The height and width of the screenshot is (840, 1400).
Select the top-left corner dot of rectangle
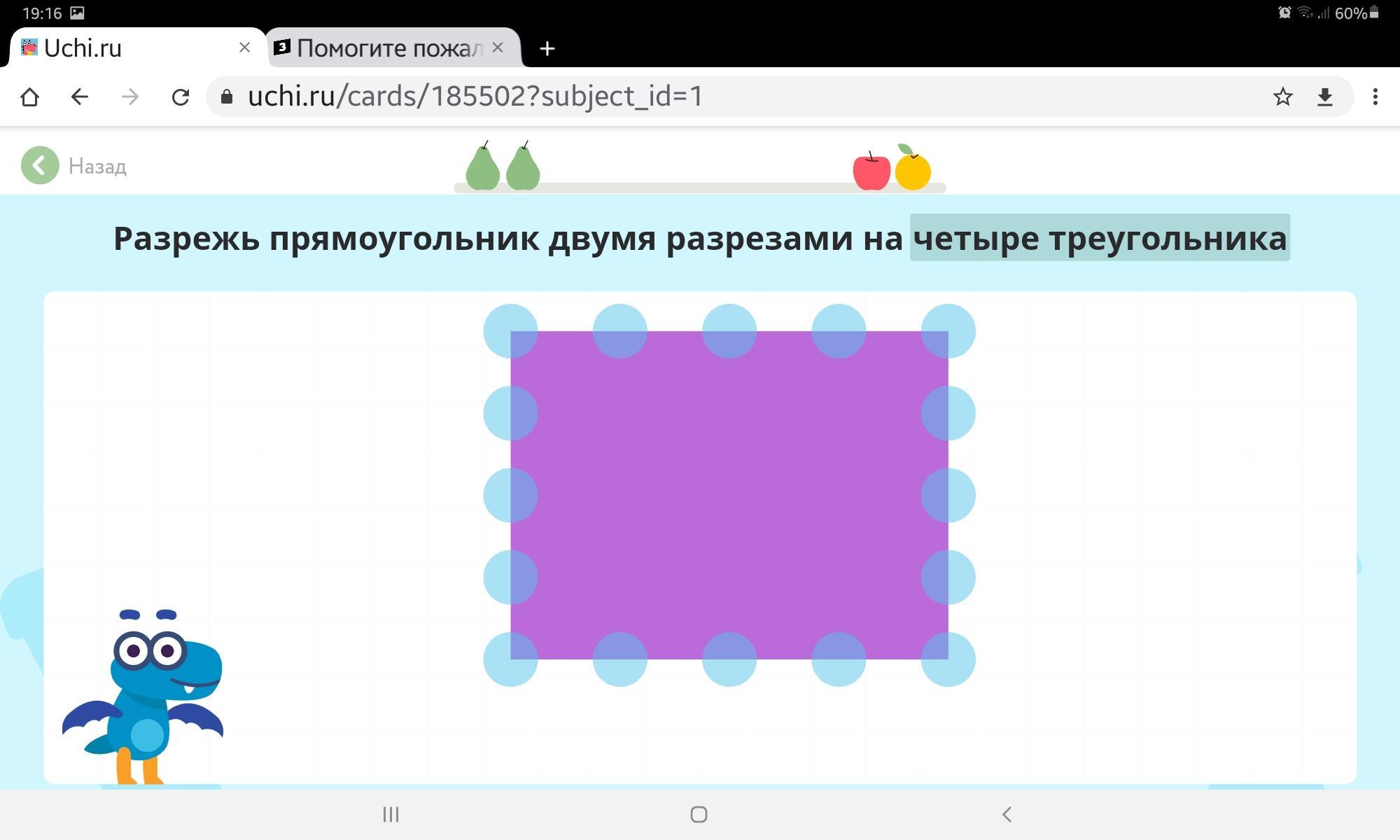pyautogui.click(x=510, y=331)
